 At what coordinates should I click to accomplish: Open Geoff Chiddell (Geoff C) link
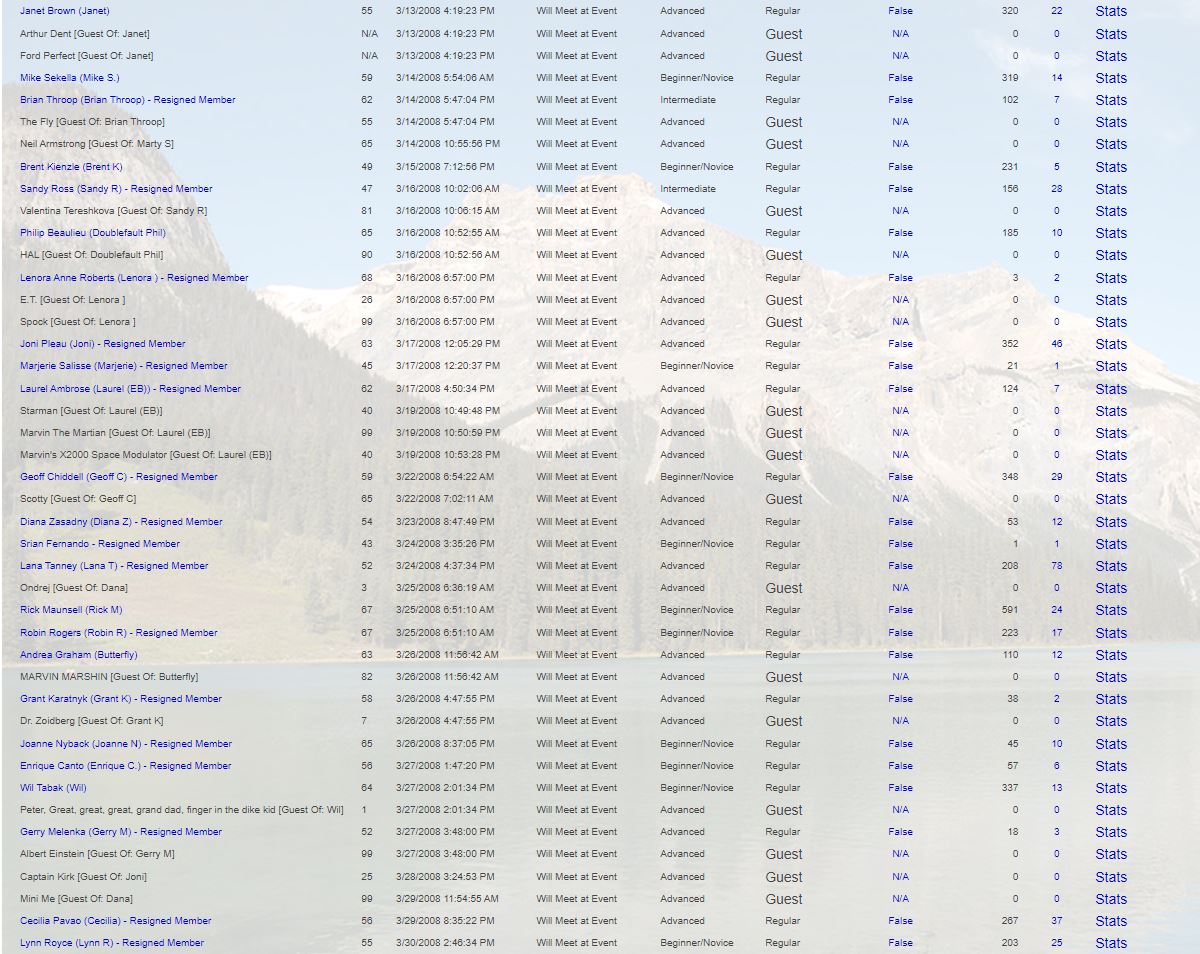pos(118,477)
